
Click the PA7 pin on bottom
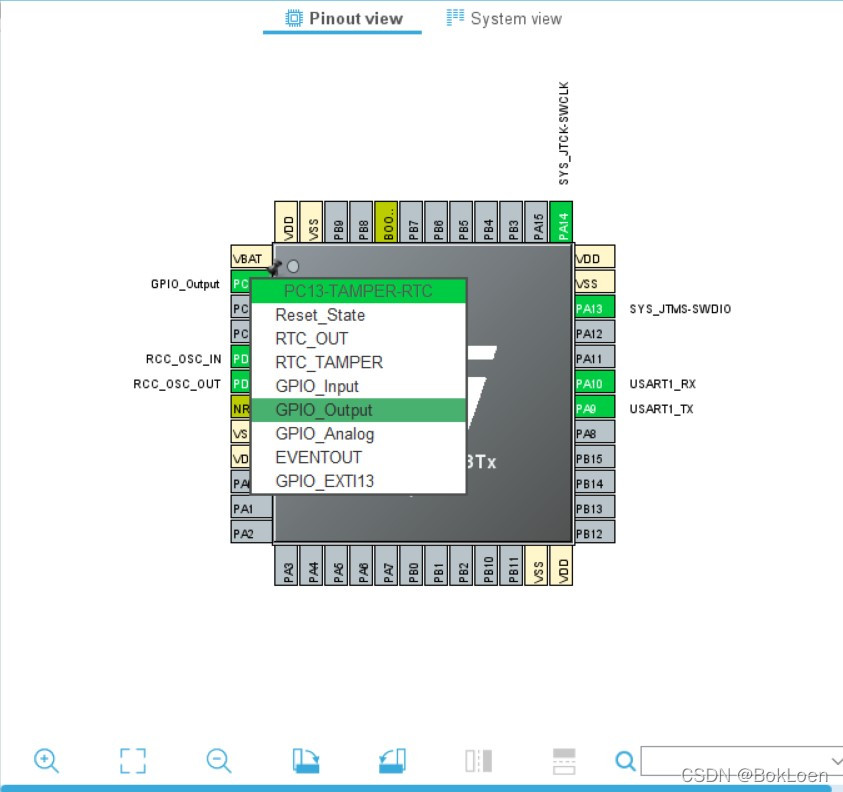coord(387,566)
